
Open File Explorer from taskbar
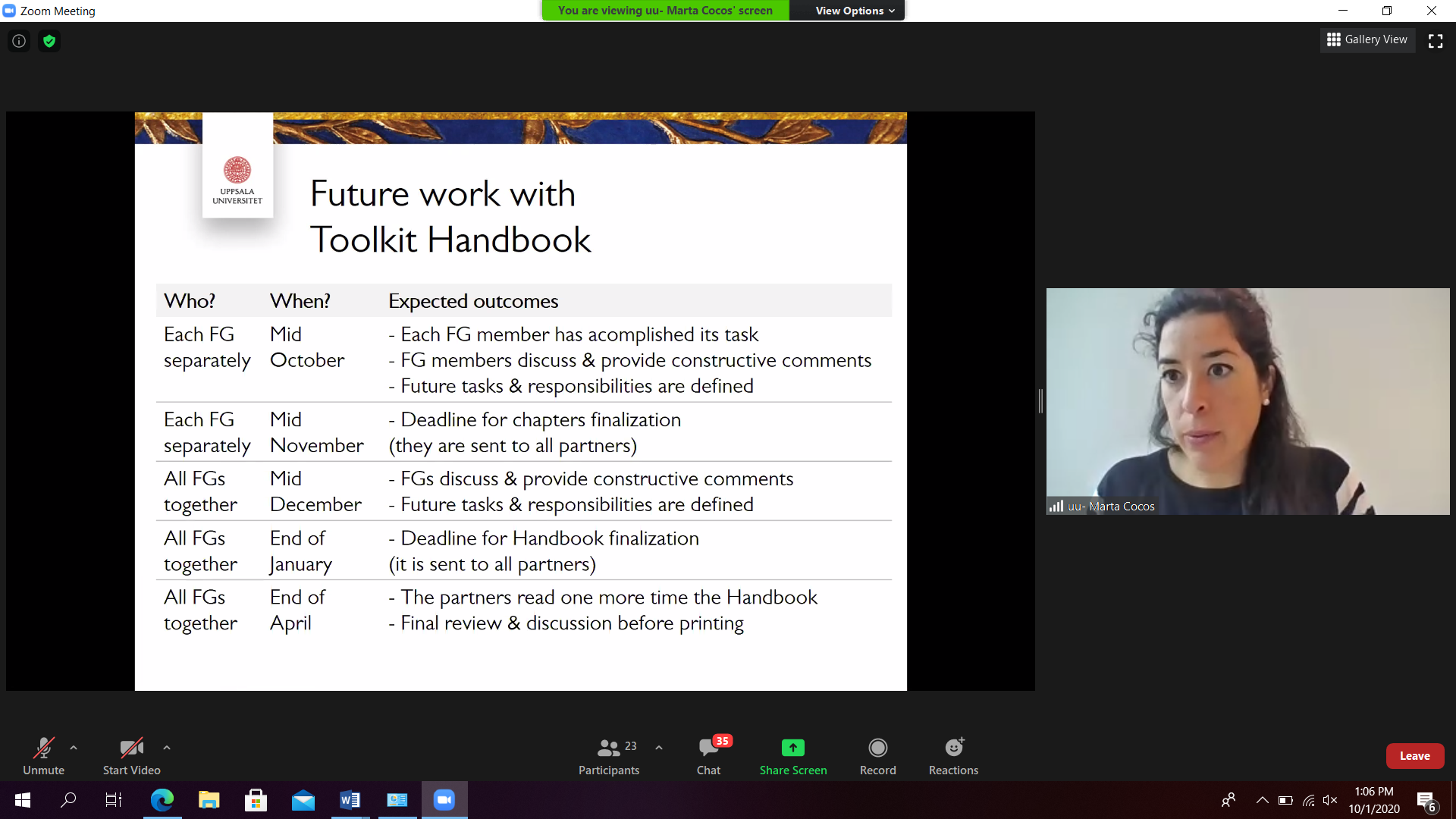pos(209,800)
